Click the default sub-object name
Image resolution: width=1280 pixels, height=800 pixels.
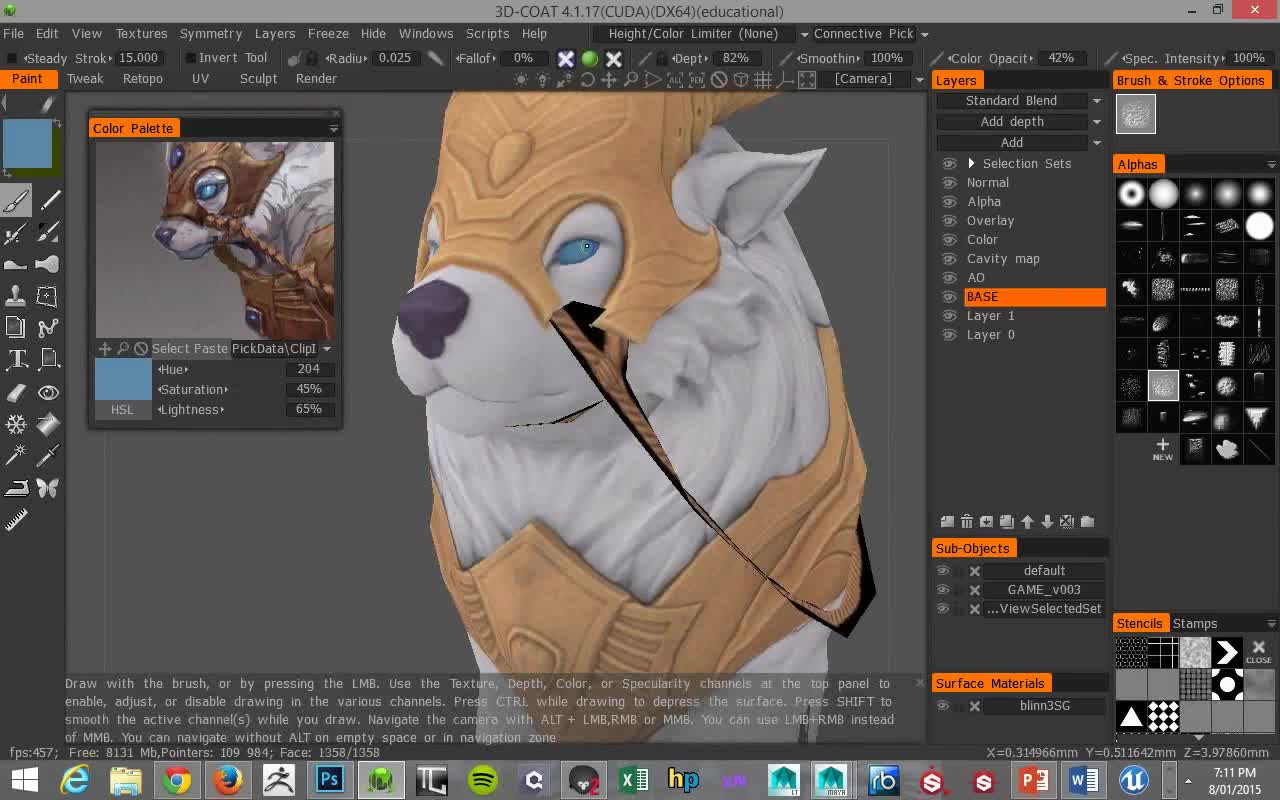(1044, 571)
